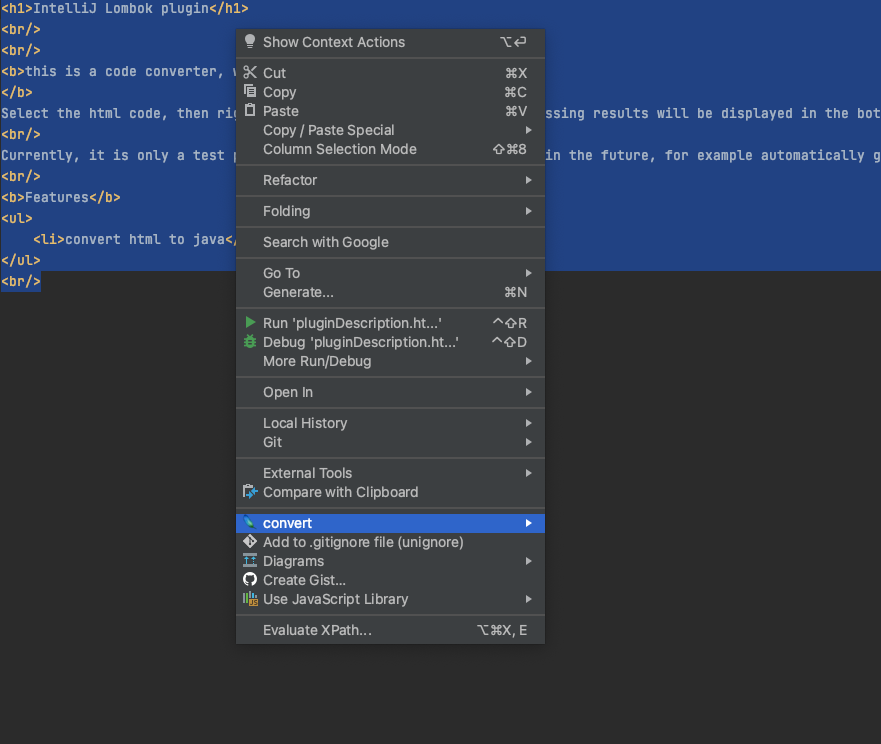Open the Open In entry

pos(390,392)
